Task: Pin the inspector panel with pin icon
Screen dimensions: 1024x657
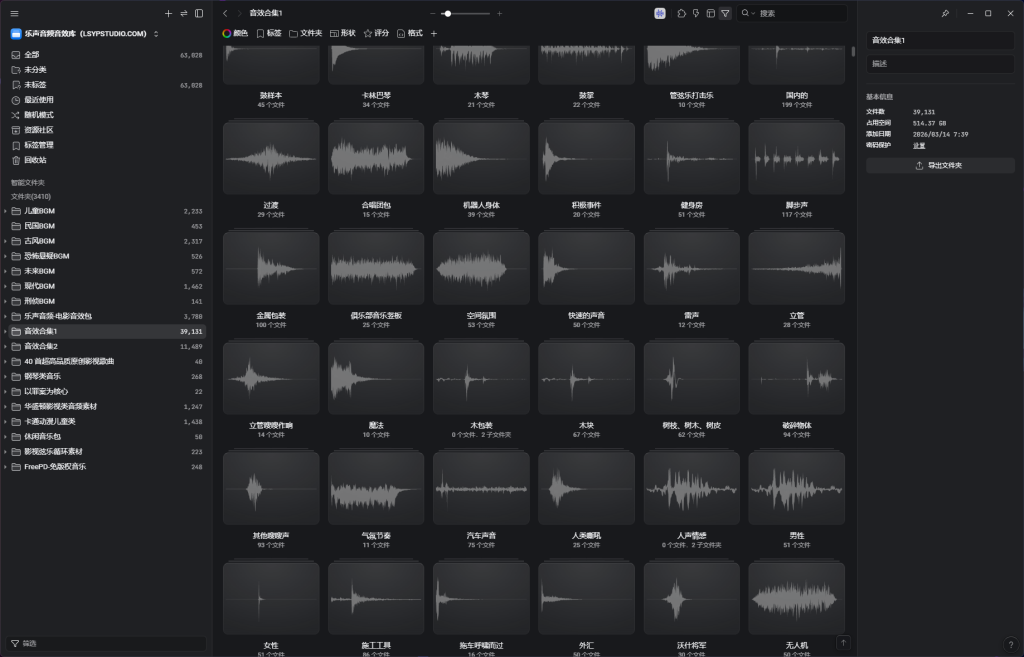Action: [x=946, y=13]
